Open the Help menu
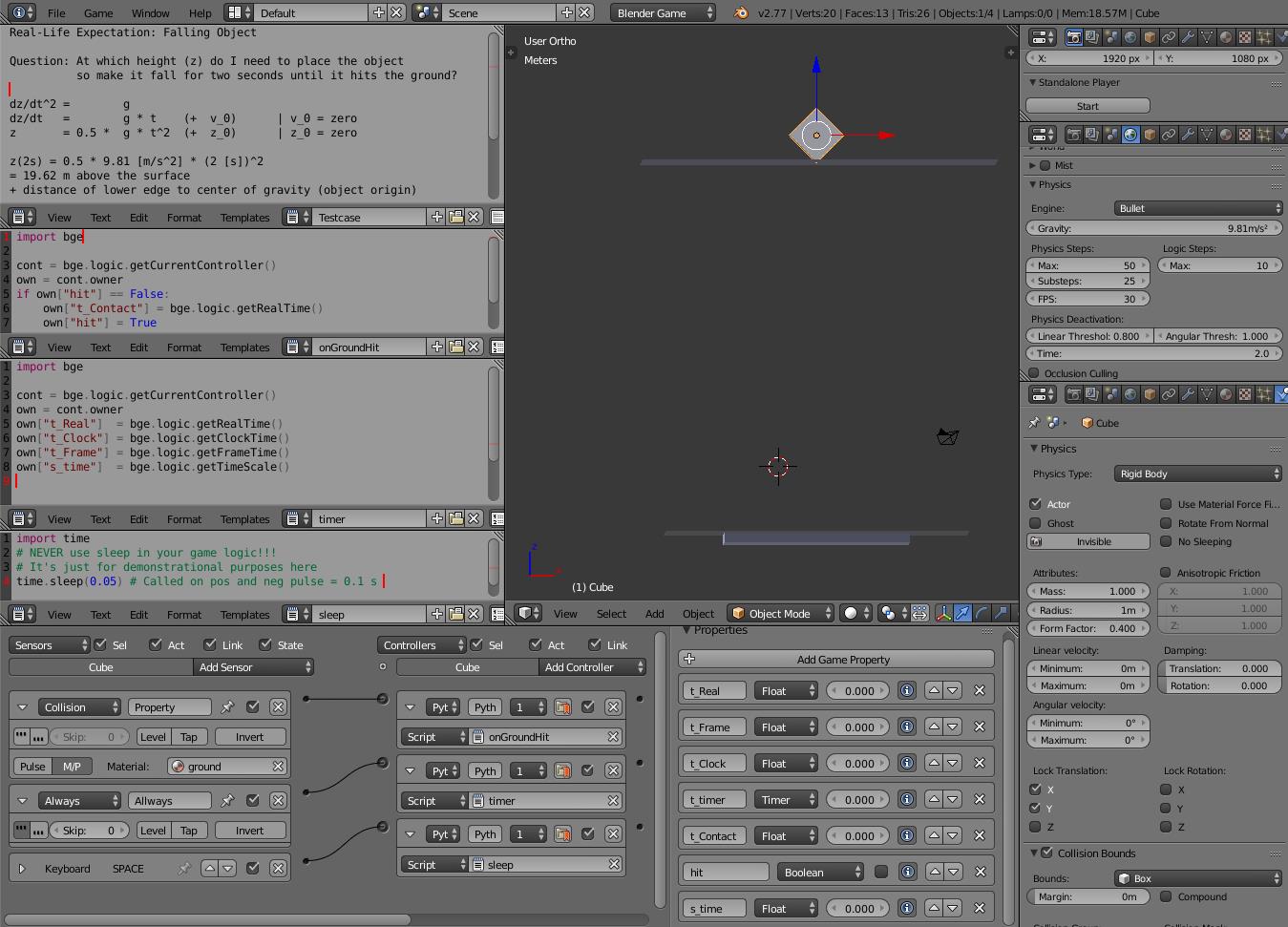 (200, 13)
